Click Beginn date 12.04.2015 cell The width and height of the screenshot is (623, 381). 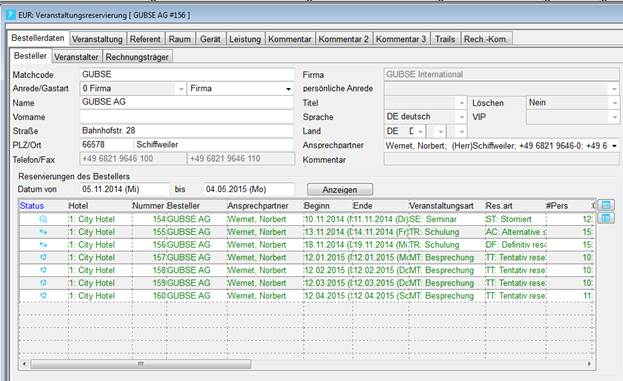pyautogui.click(x=328, y=296)
